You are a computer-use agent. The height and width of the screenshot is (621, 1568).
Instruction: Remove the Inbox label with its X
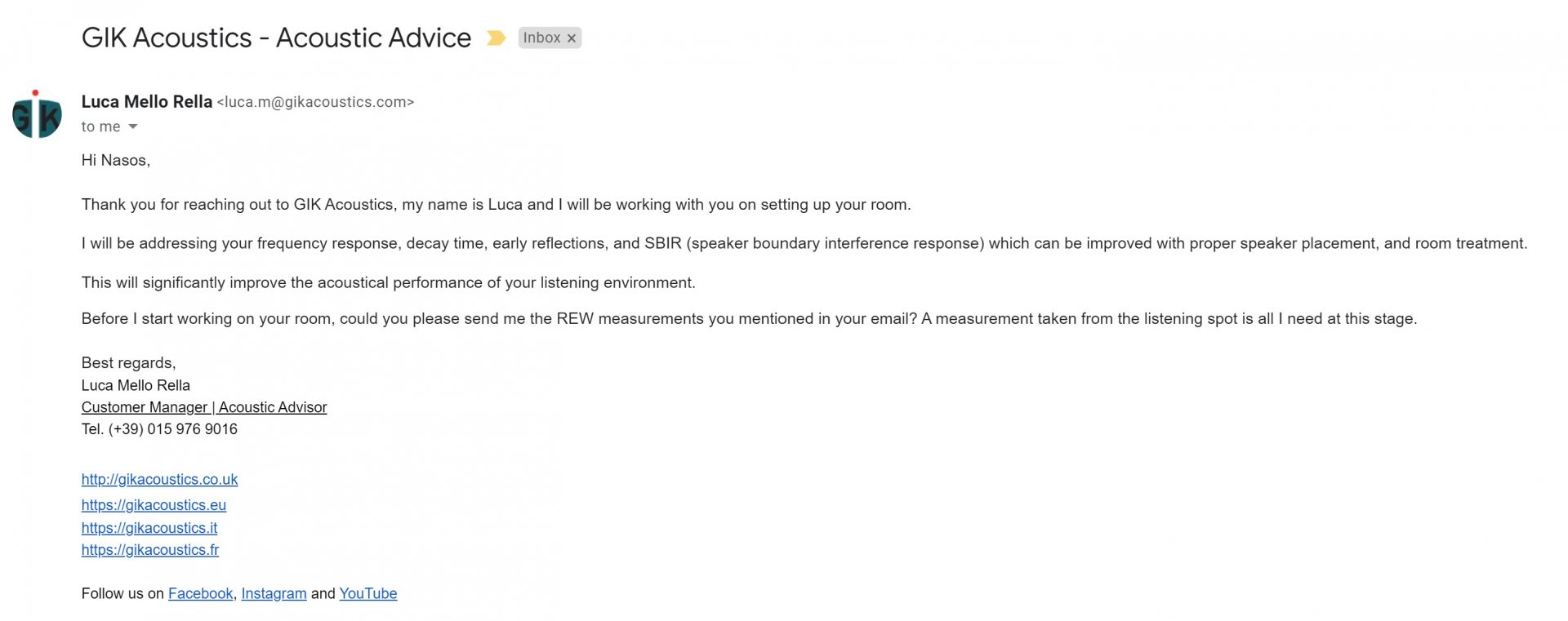[x=572, y=38]
